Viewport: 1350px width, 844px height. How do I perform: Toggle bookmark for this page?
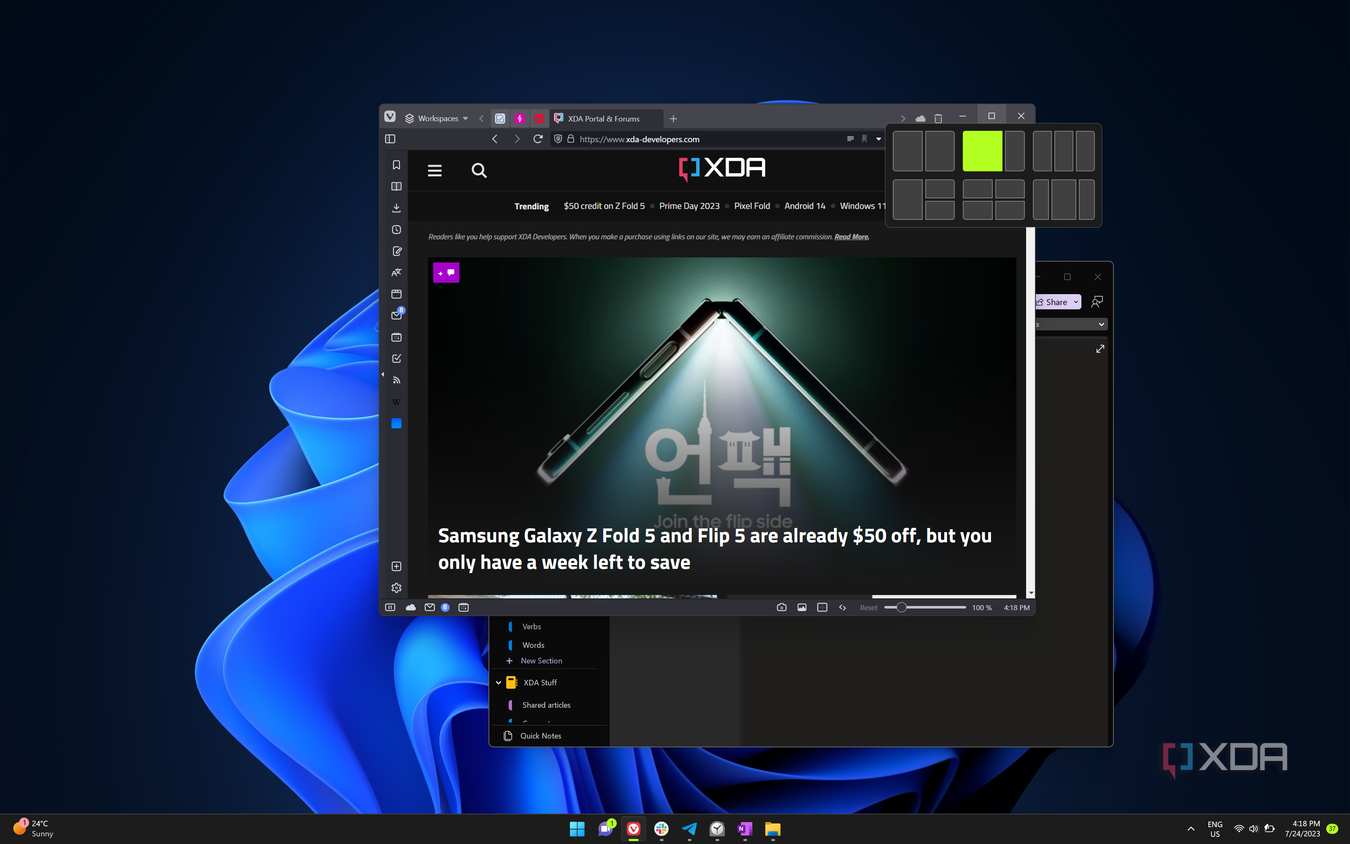pos(864,139)
